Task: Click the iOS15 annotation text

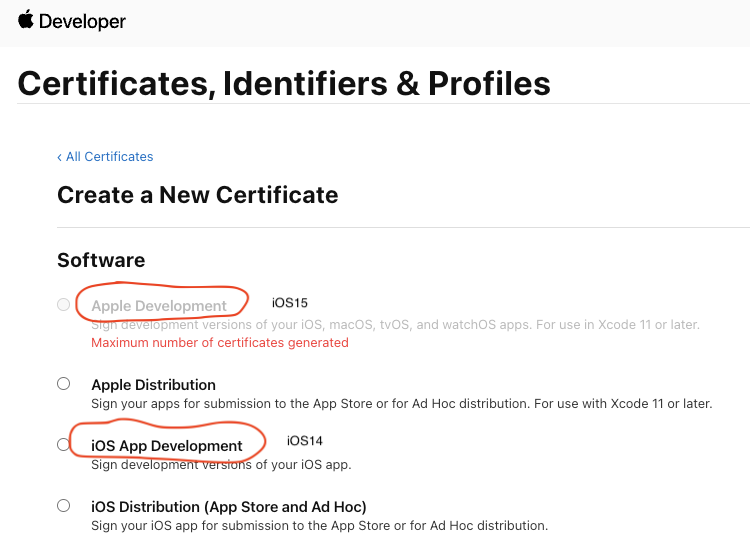Action: coord(290,302)
